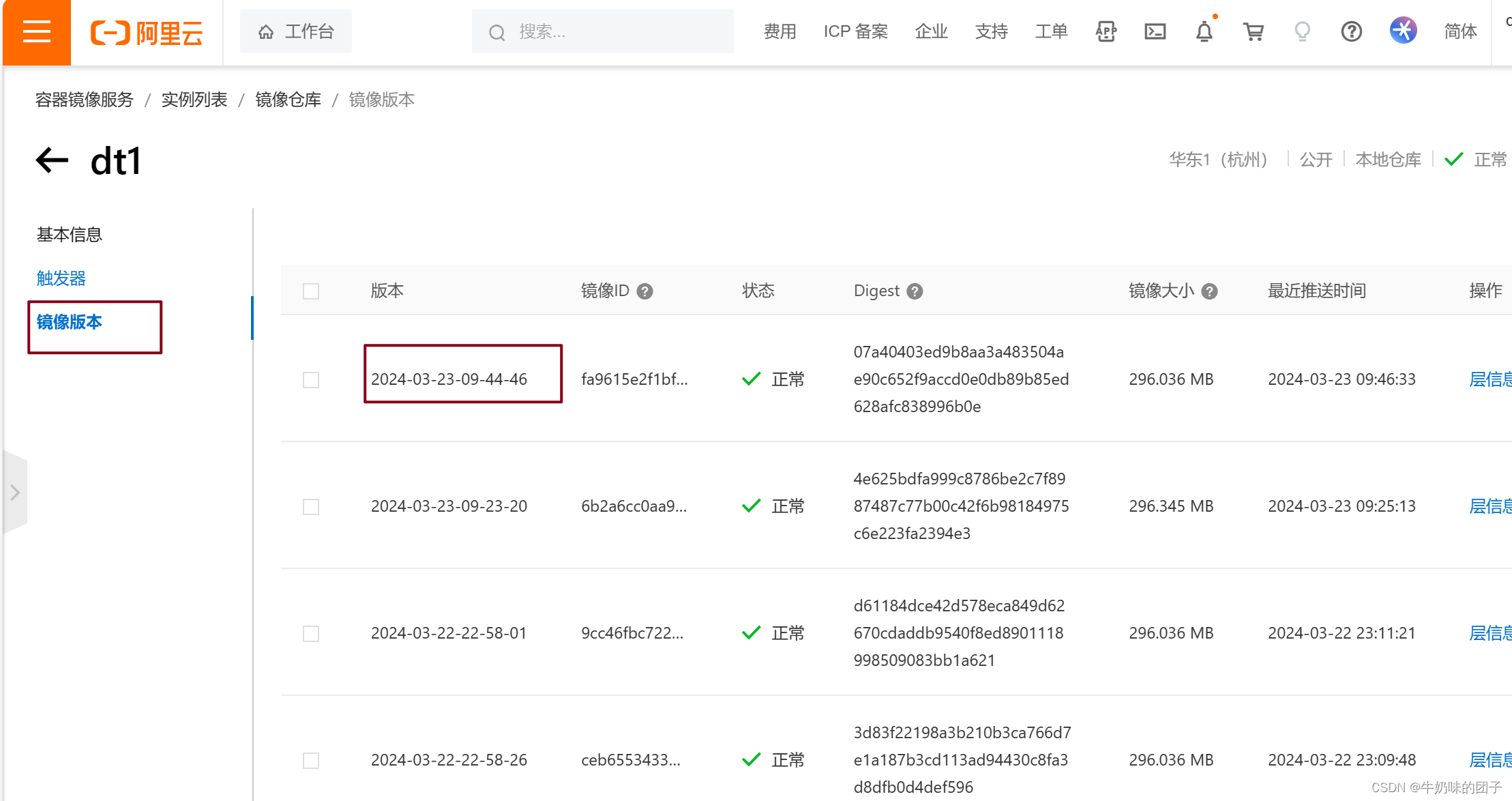Image resolution: width=1512 pixels, height=801 pixels.
Task: Check the row for version 2024-03-23-09-44-46
Action: (311, 380)
